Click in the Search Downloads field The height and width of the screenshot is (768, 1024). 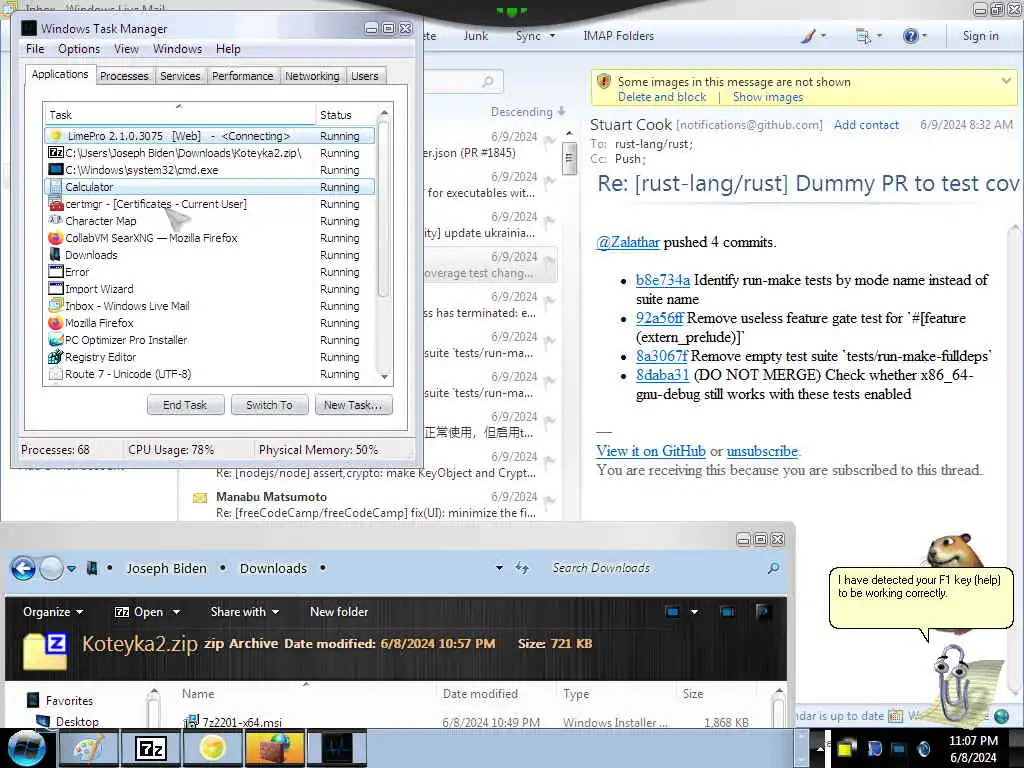[655, 568]
